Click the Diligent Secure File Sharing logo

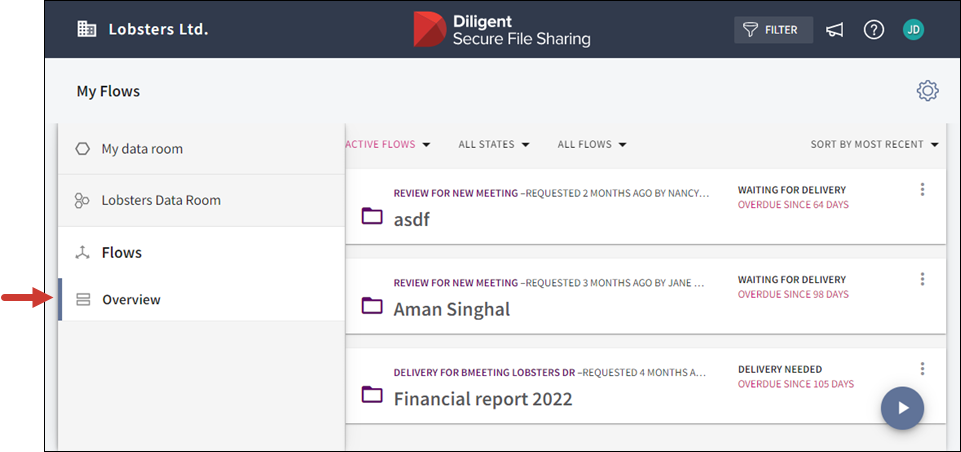click(x=502, y=30)
